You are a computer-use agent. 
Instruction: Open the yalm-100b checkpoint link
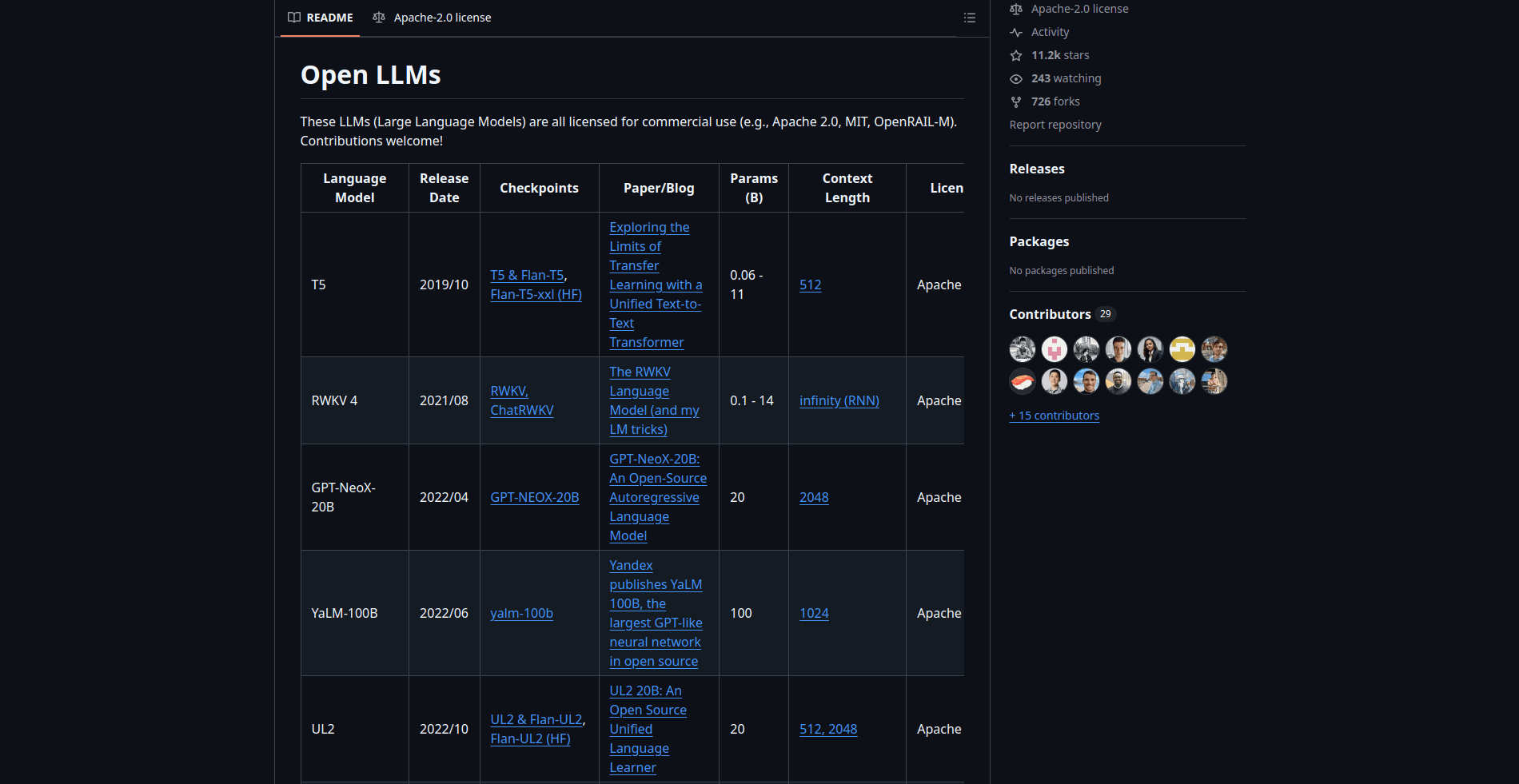521,613
